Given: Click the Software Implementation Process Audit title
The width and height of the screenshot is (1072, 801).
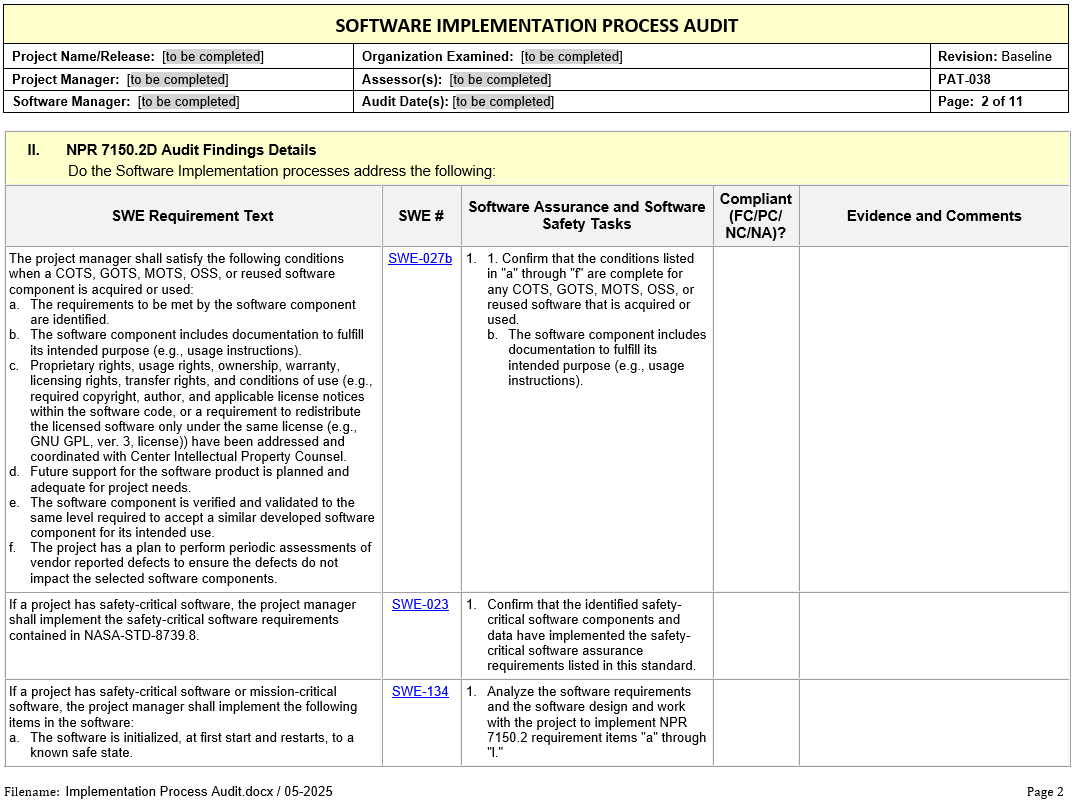Looking at the screenshot, I should pyautogui.click(x=536, y=25).
